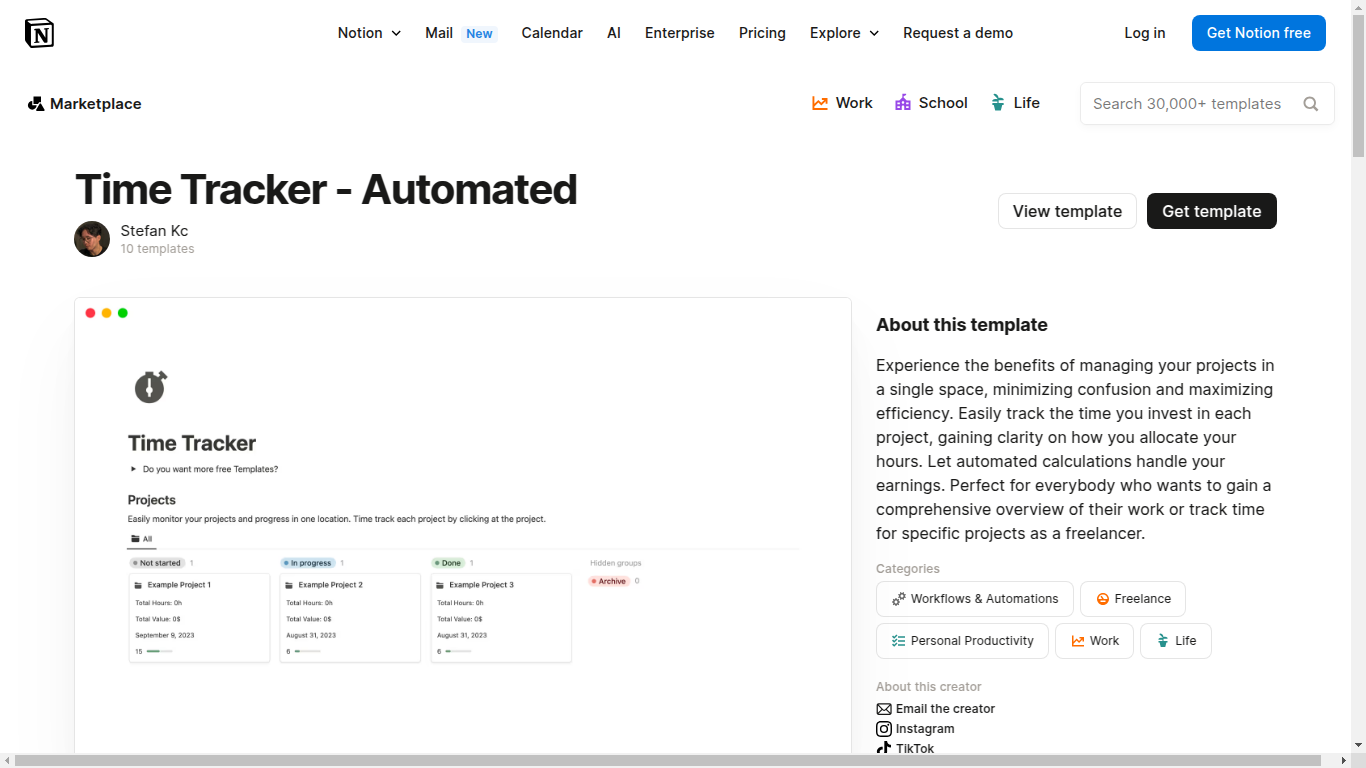The height and width of the screenshot is (768, 1366).
Task: Click the School building icon
Action: [903, 103]
